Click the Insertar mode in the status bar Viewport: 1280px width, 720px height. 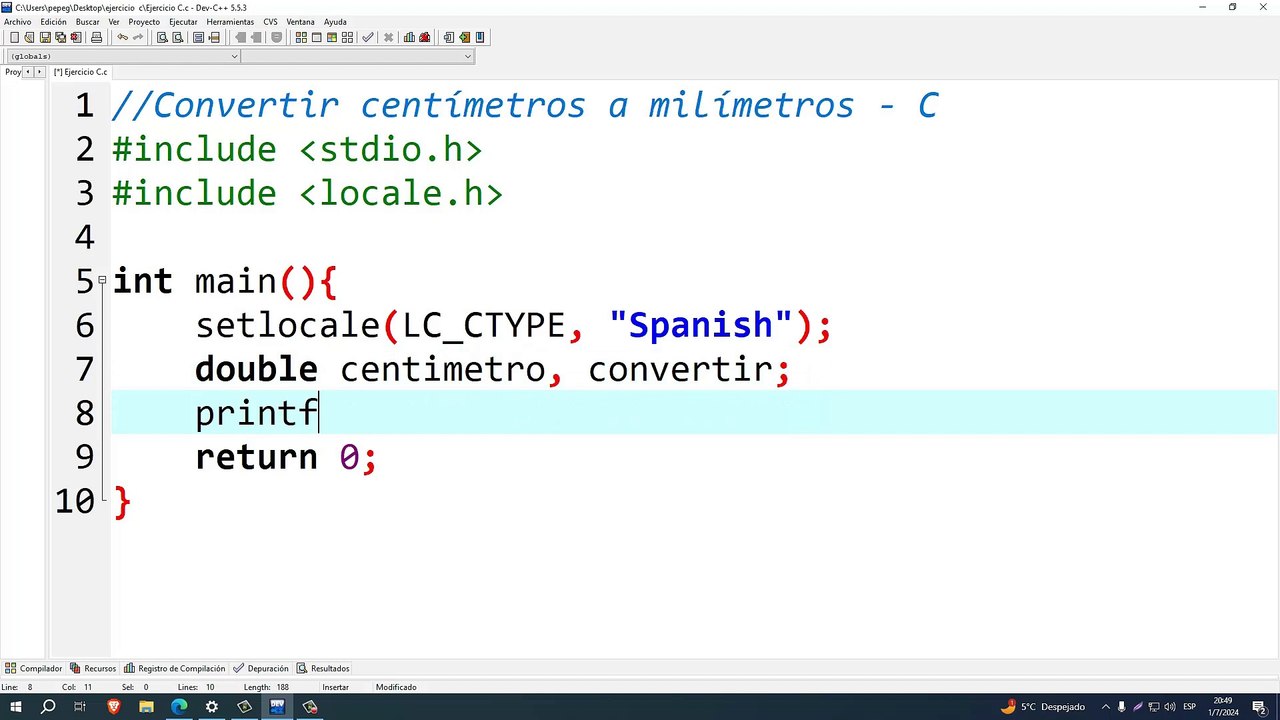coord(336,687)
